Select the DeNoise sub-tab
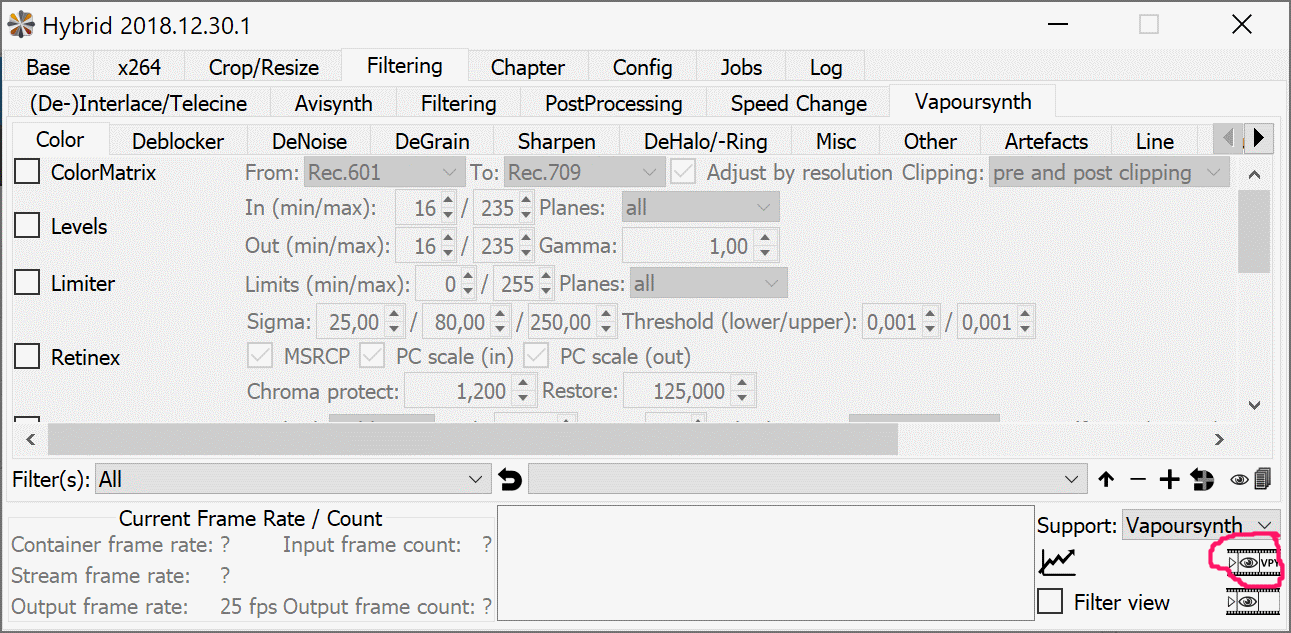 pyautogui.click(x=309, y=142)
